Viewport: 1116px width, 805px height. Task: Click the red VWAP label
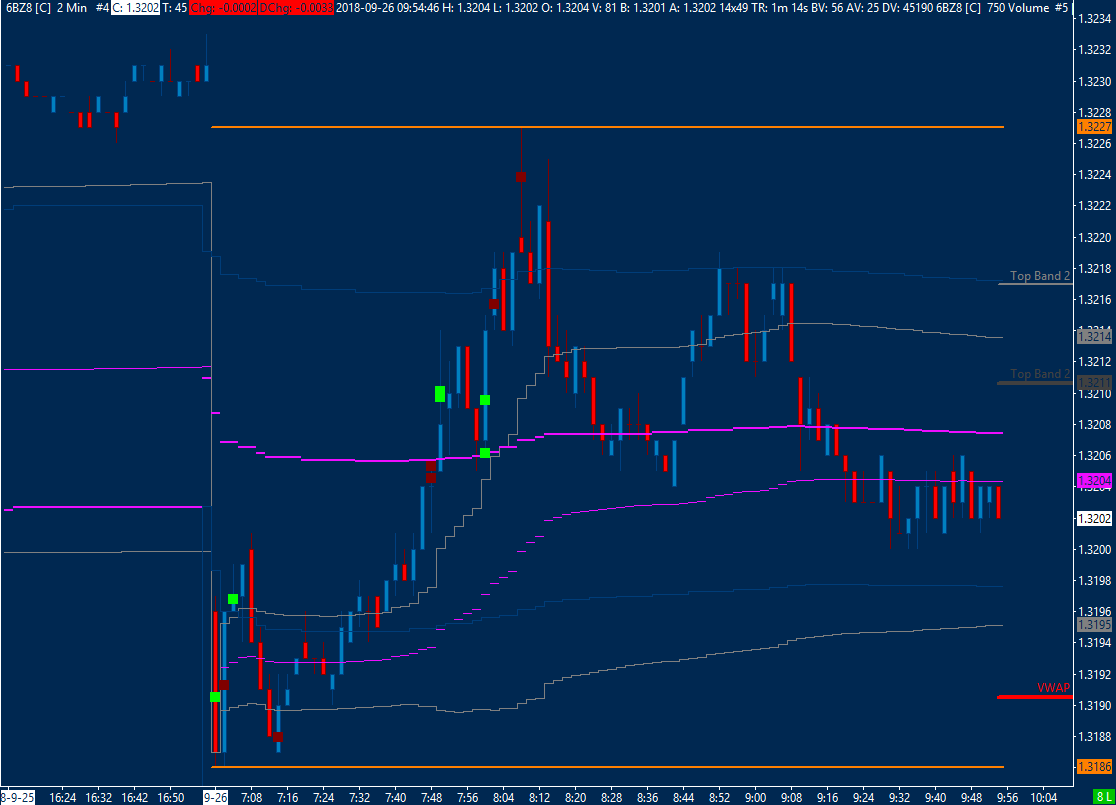click(x=1053, y=688)
